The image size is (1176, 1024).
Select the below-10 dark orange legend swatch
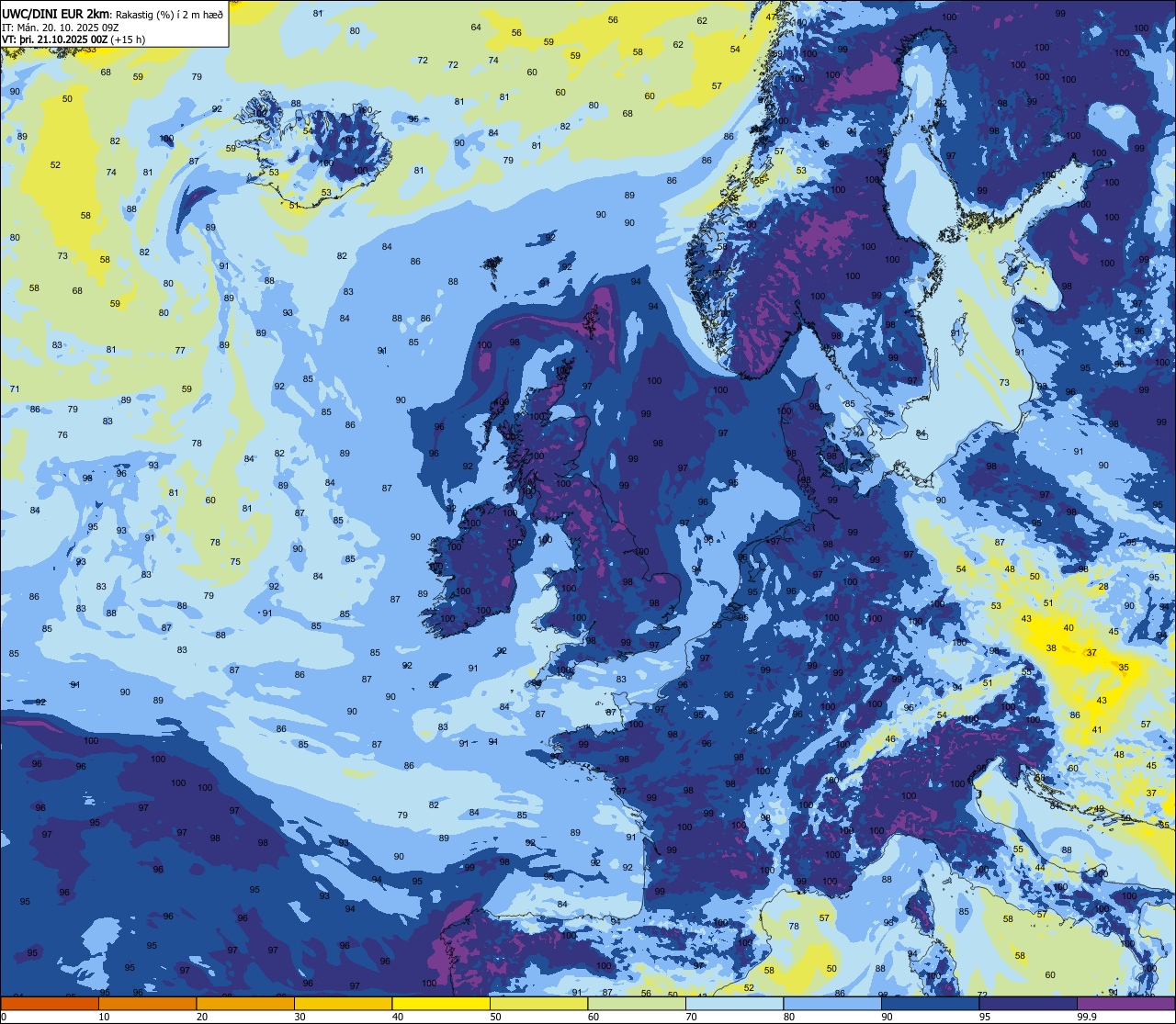(50, 1003)
